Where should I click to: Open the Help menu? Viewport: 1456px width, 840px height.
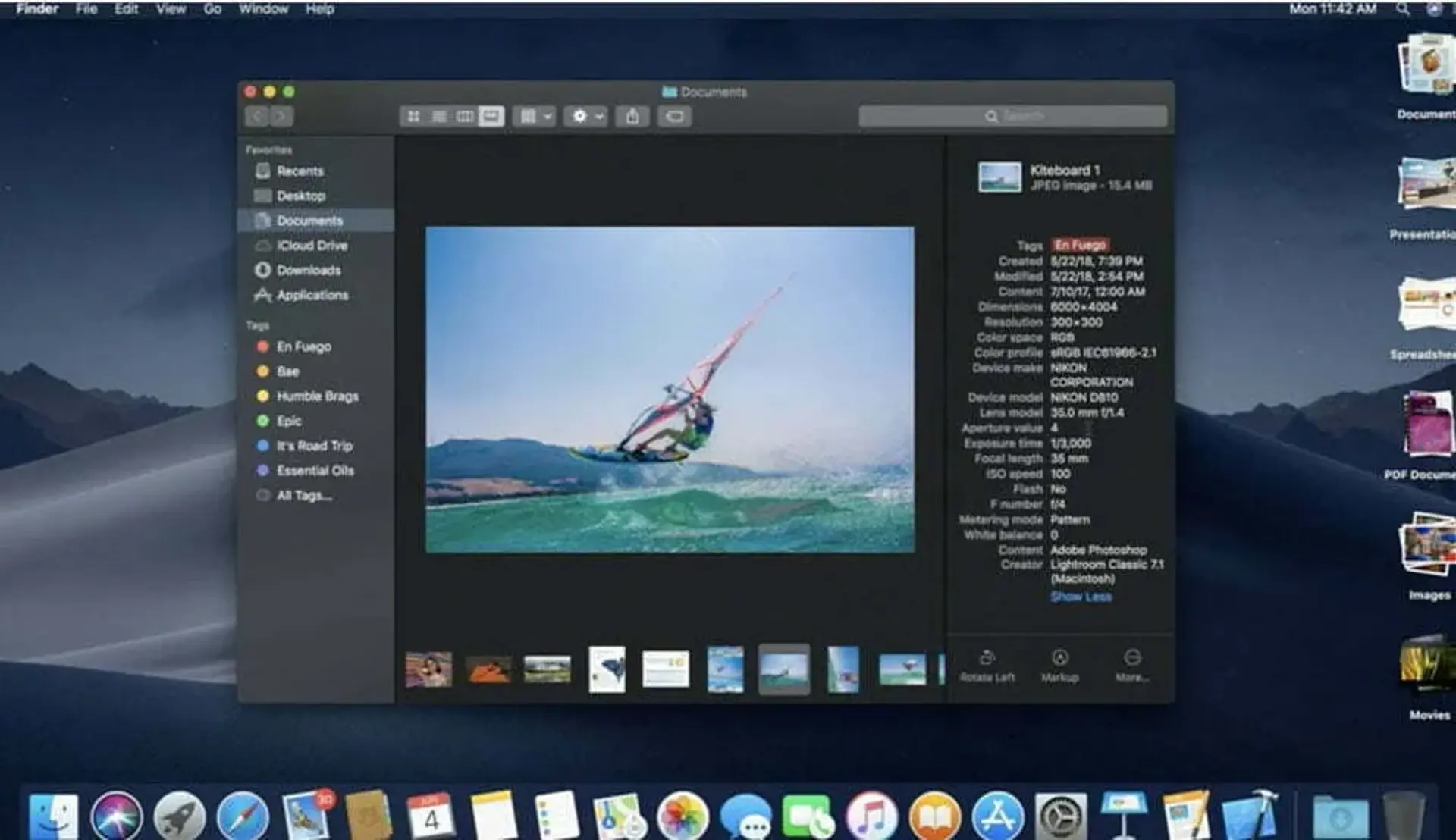click(320, 9)
